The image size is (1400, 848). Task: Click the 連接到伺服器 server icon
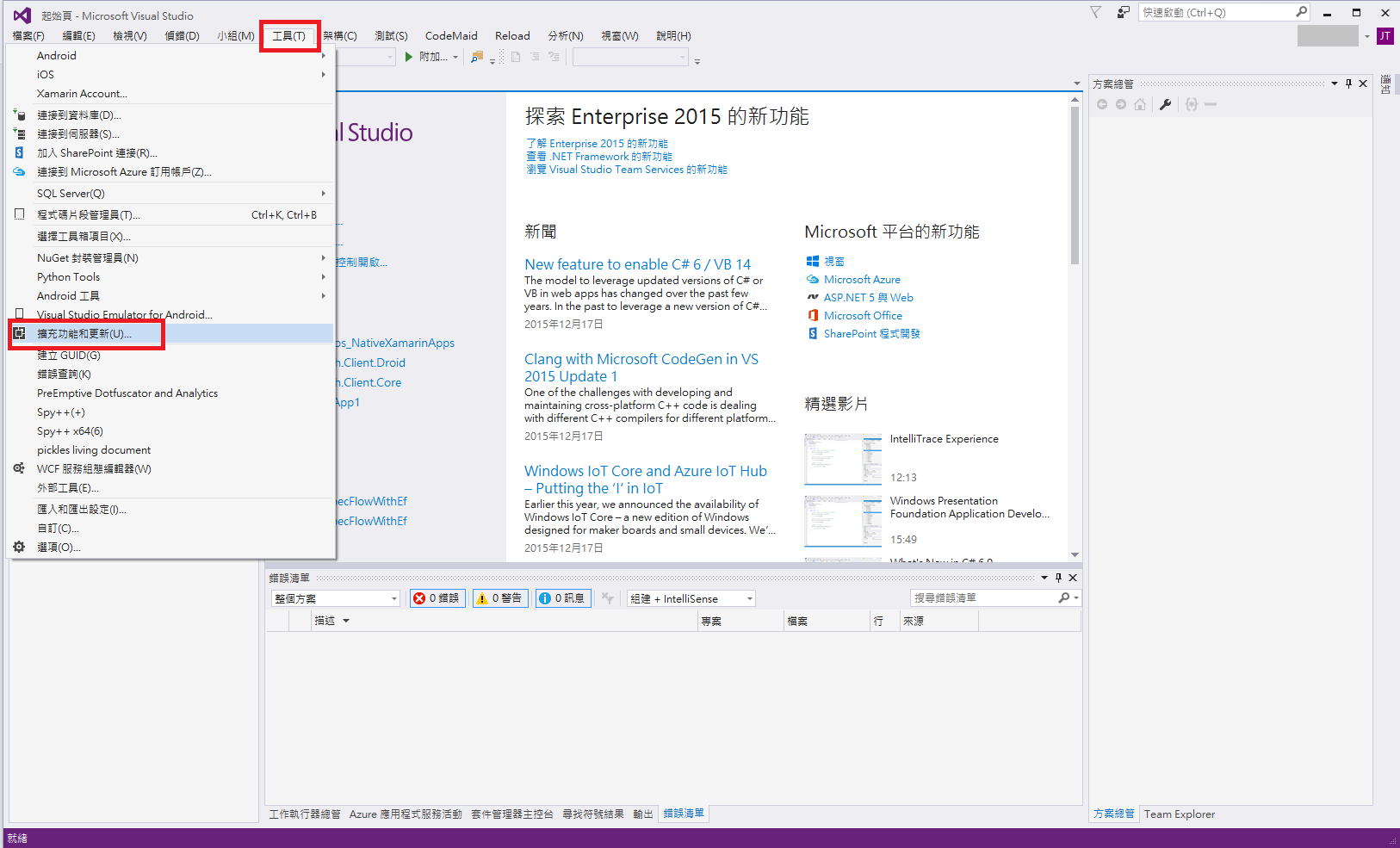[x=19, y=133]
